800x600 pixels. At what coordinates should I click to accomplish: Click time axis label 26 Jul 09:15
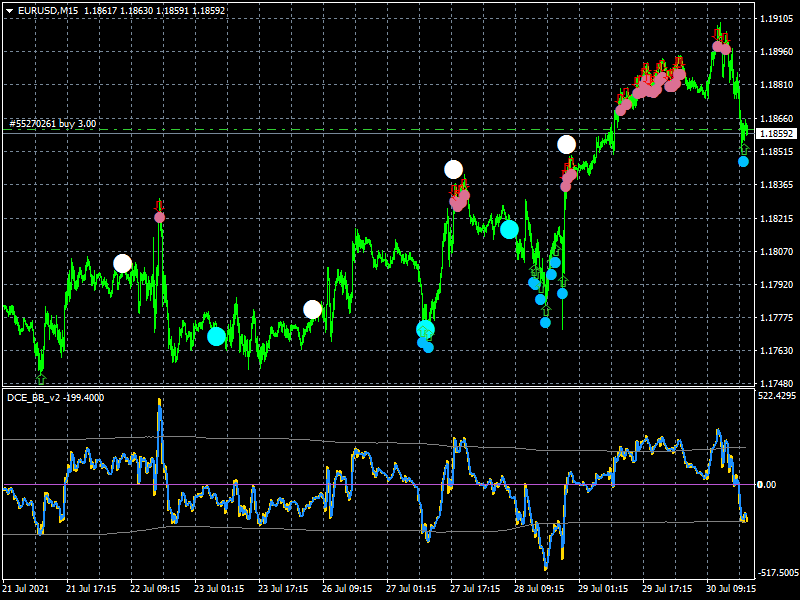[x=347, y=588]
